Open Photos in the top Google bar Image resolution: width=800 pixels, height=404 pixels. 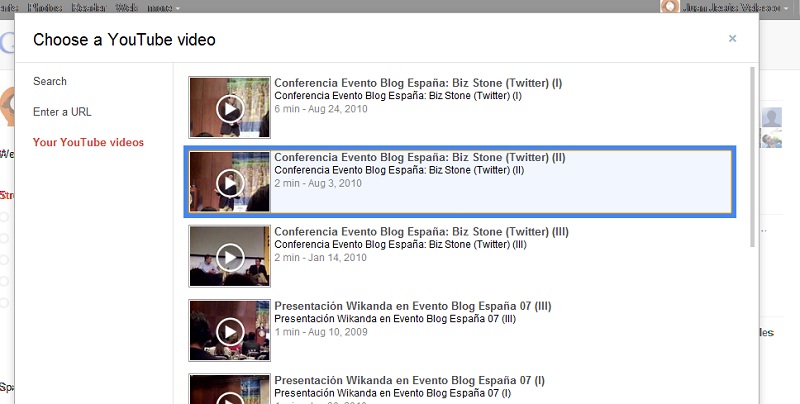tap(45, 8)
